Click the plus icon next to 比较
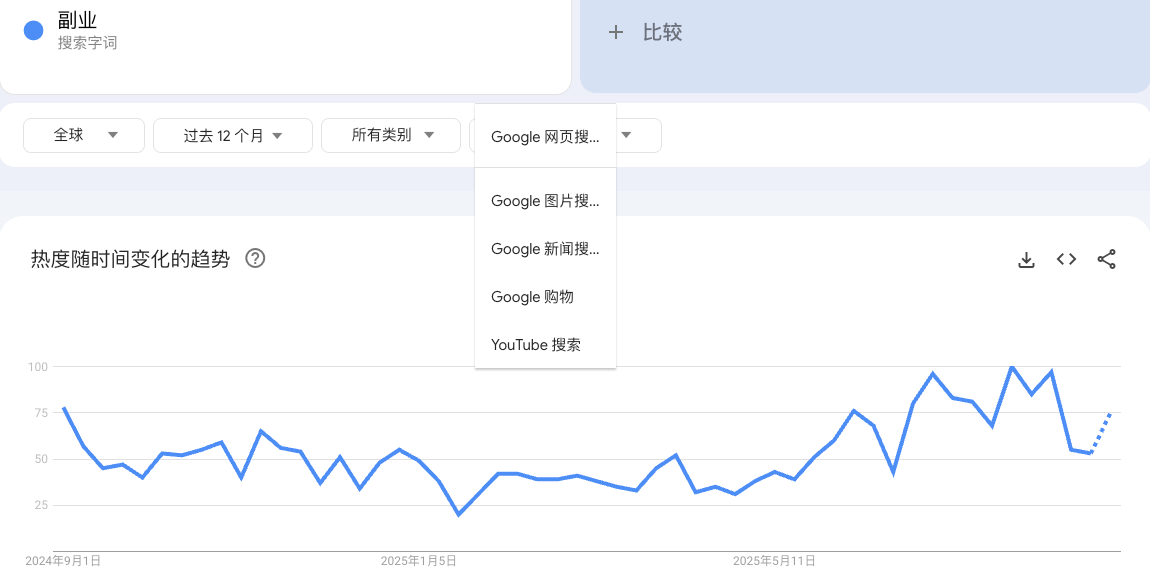Screen dimensions: 1150x588 click(616, 33)
